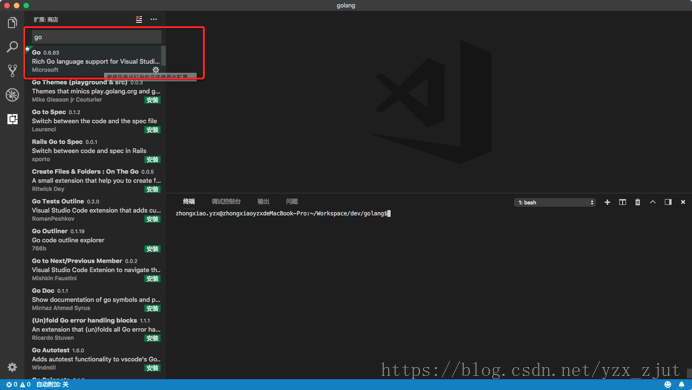Close the terminal panel
Image resolution: width=692 pixels, height=390 pixels.
[x=683, y=202]
